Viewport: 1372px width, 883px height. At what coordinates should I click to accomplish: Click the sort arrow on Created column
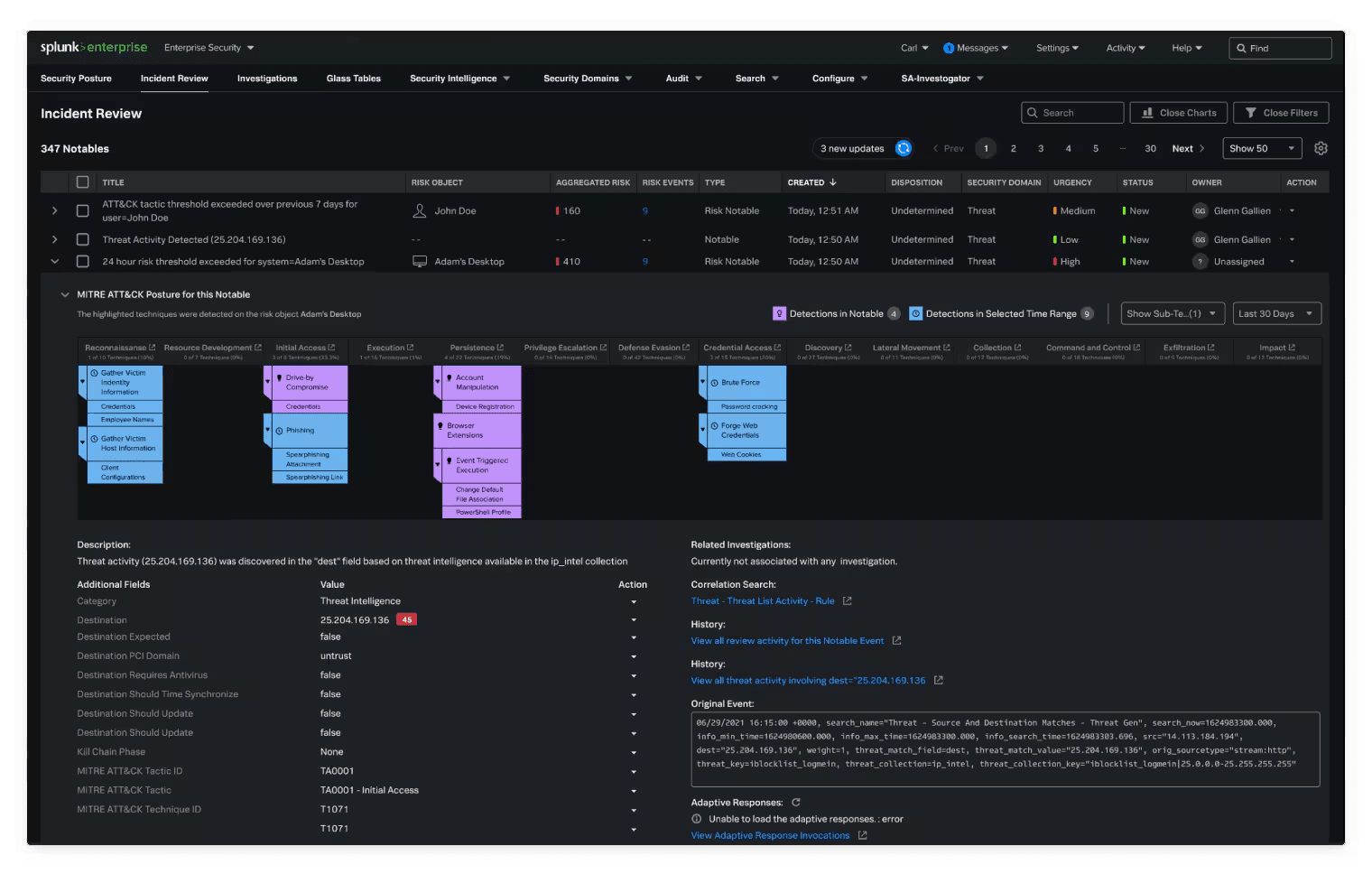click(833, 182)
